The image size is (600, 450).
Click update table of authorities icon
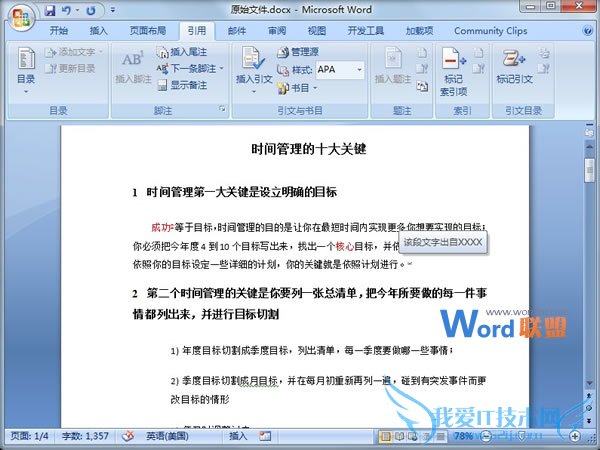point(544,69)
